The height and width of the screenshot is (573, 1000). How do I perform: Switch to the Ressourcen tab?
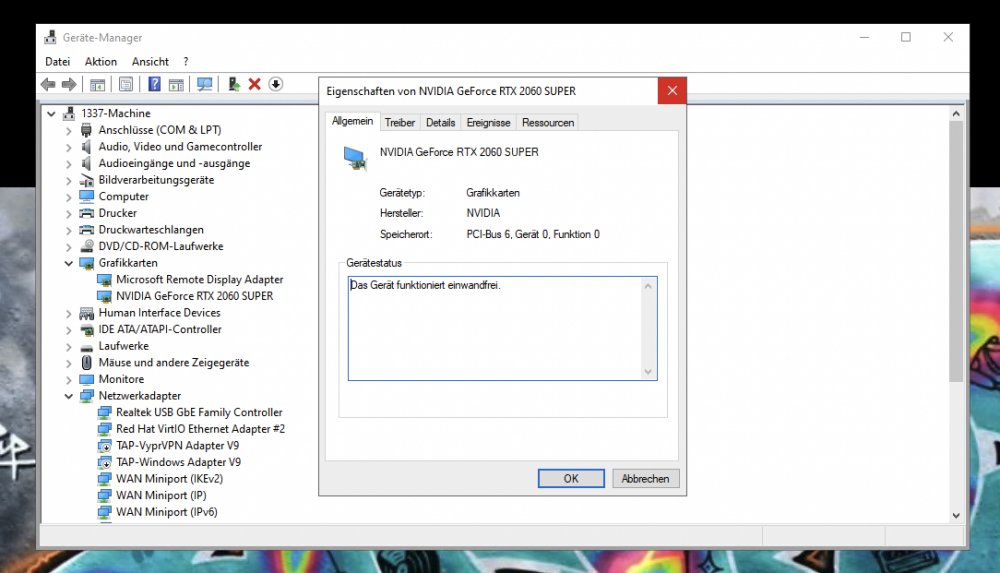point(548,123)
